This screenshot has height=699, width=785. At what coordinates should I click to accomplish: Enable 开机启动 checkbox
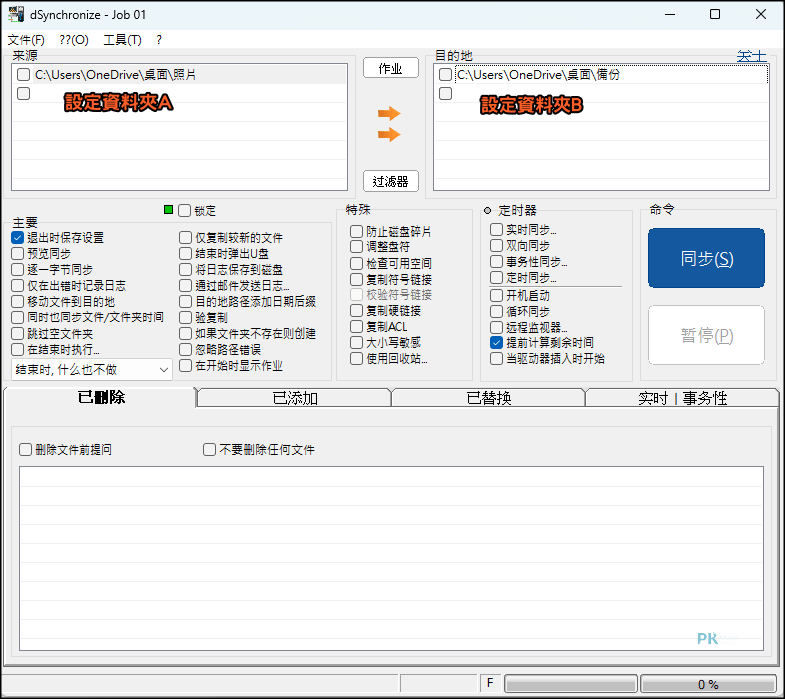[497, 295]
